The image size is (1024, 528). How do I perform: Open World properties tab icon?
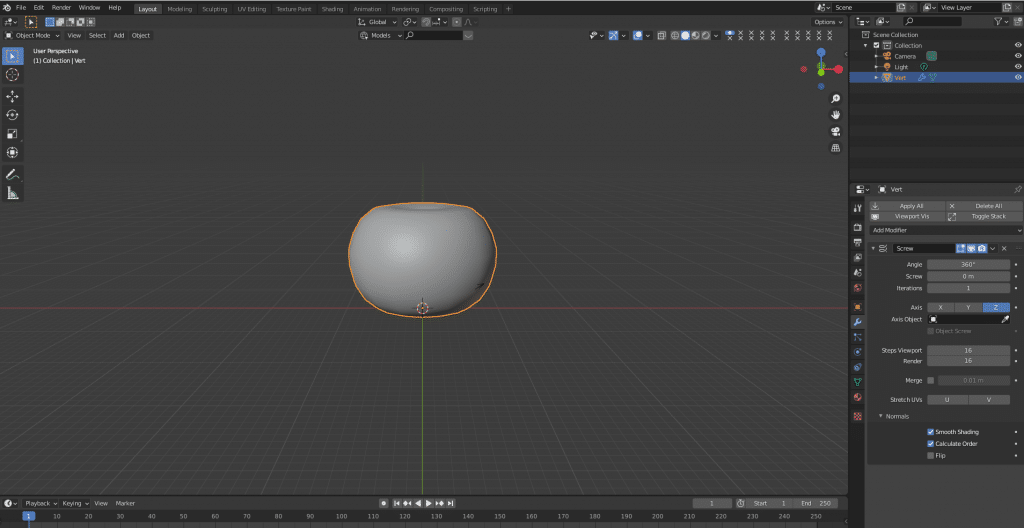point(857,288)
